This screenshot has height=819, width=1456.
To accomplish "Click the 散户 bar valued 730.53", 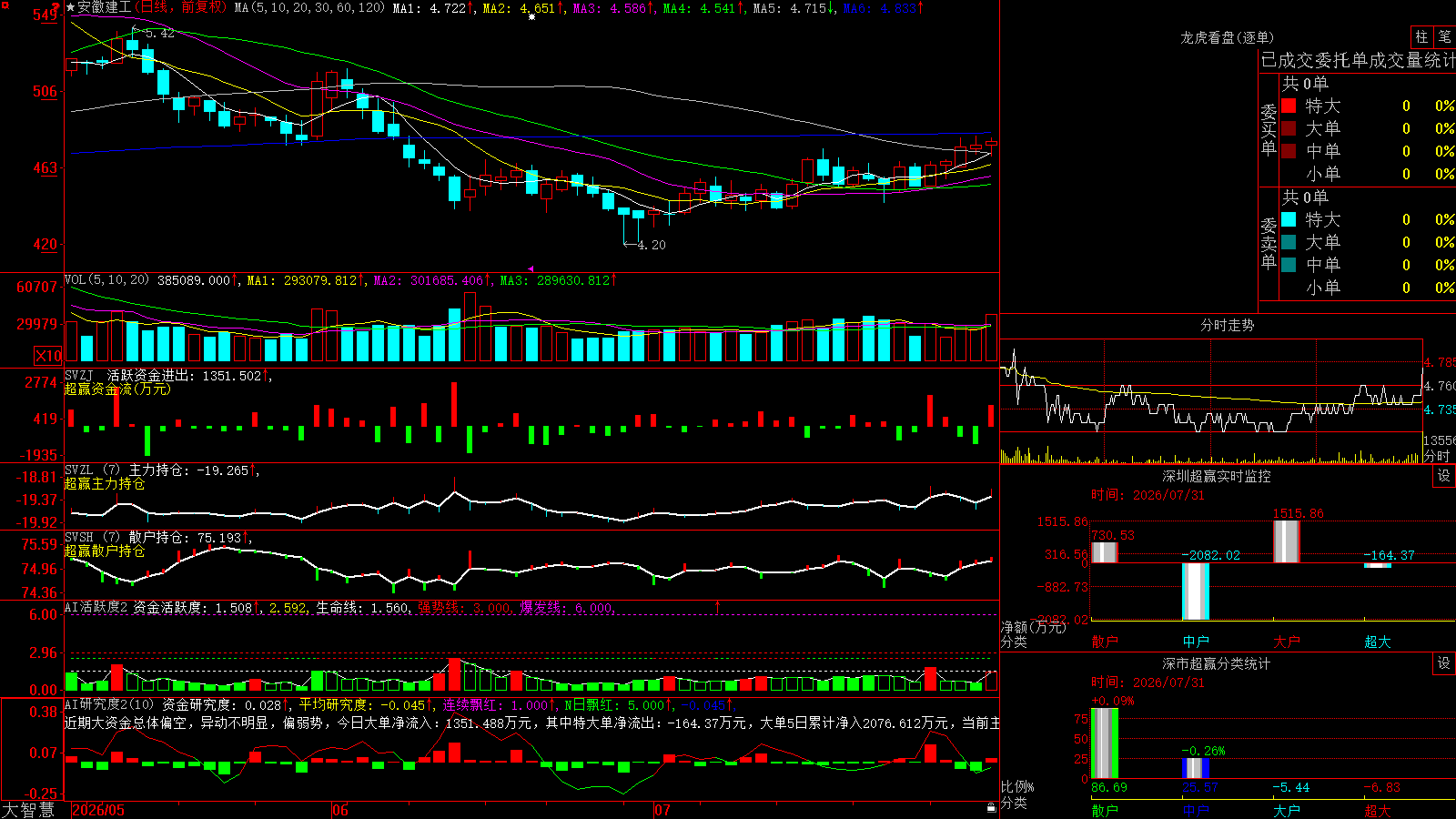I will click(1105, 552).
